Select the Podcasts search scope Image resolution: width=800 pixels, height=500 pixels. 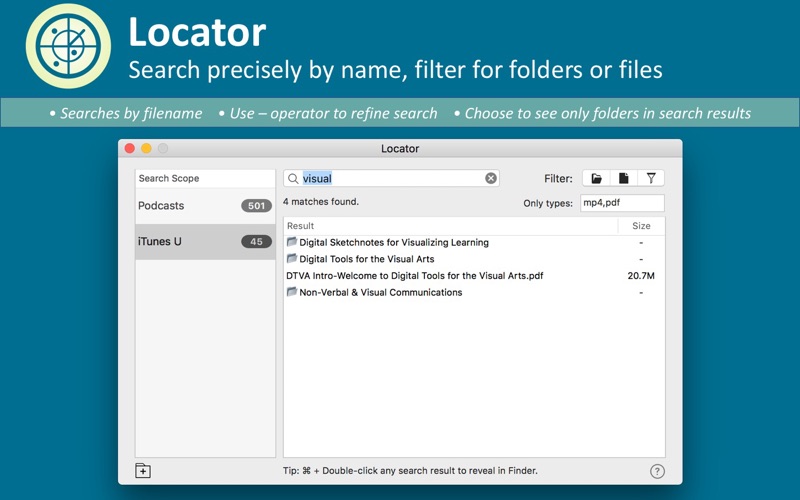point(204,206)
